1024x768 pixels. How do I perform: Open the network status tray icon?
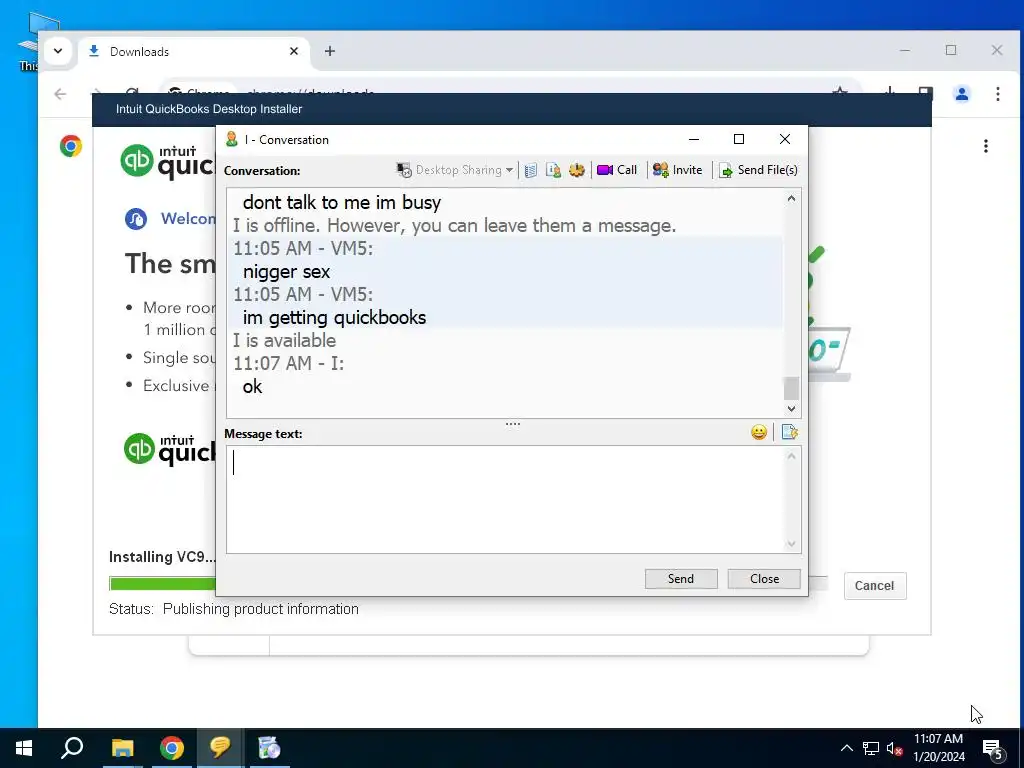pos(871,748)
